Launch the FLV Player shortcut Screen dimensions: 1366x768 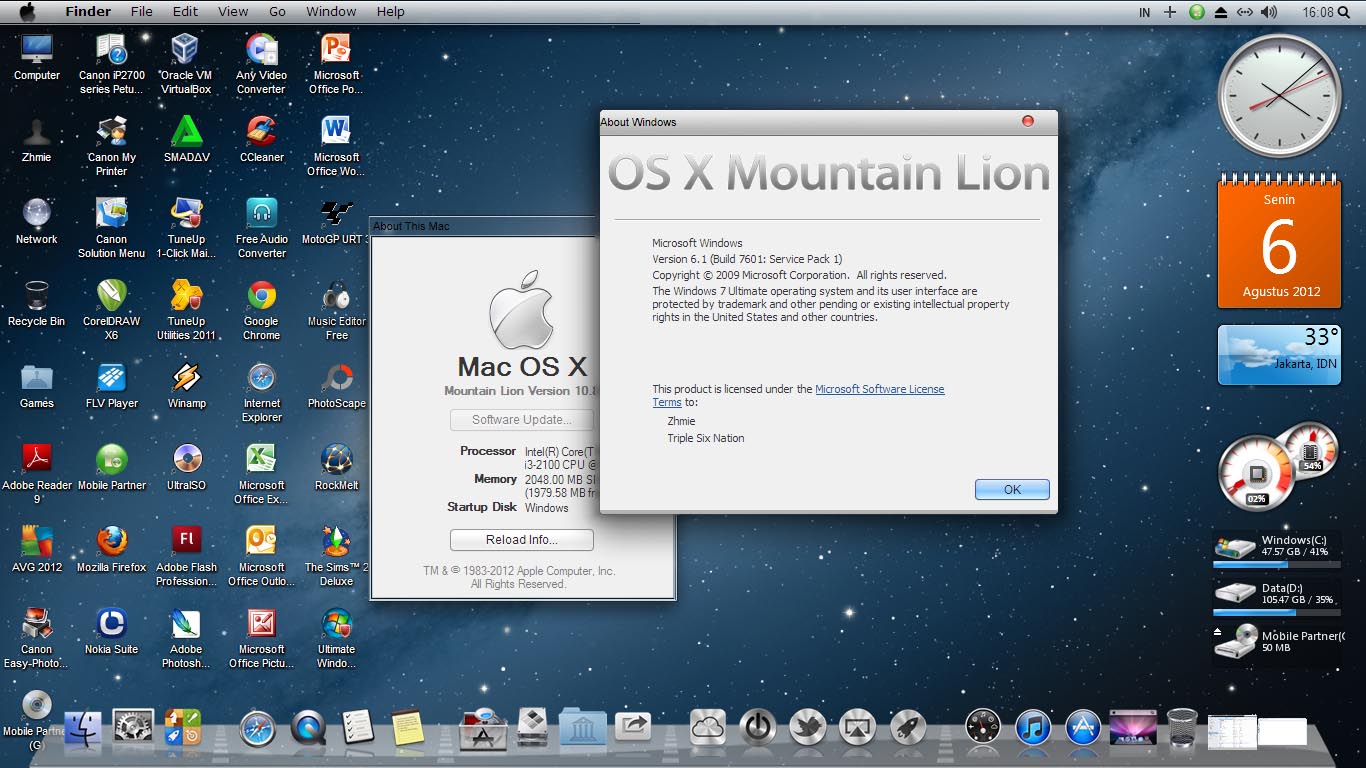click(x=112, y=385)
